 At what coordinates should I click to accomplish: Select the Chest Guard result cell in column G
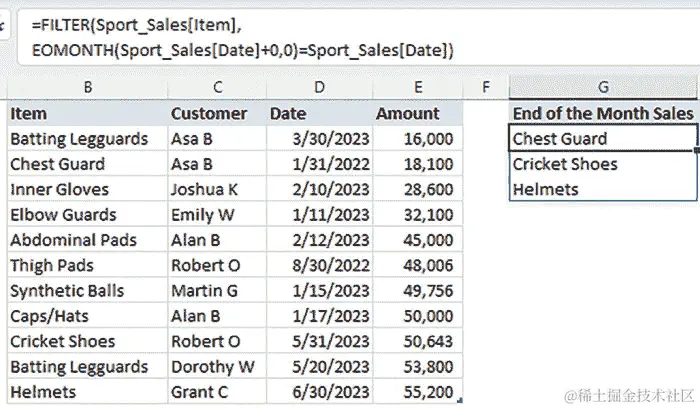pyautogui.click(x=603, y=139)
